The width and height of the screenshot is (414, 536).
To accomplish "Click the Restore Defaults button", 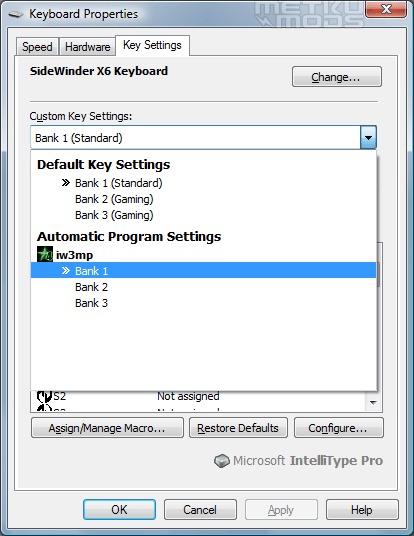I will pyautogui.click(x=238, y=428).
